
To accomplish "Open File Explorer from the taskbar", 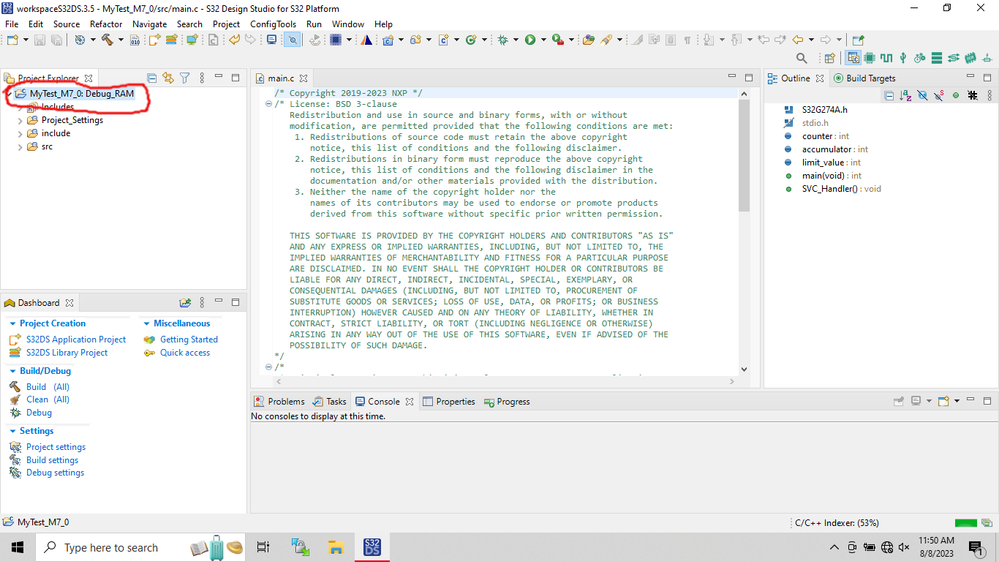I will [x=336, y=547].
